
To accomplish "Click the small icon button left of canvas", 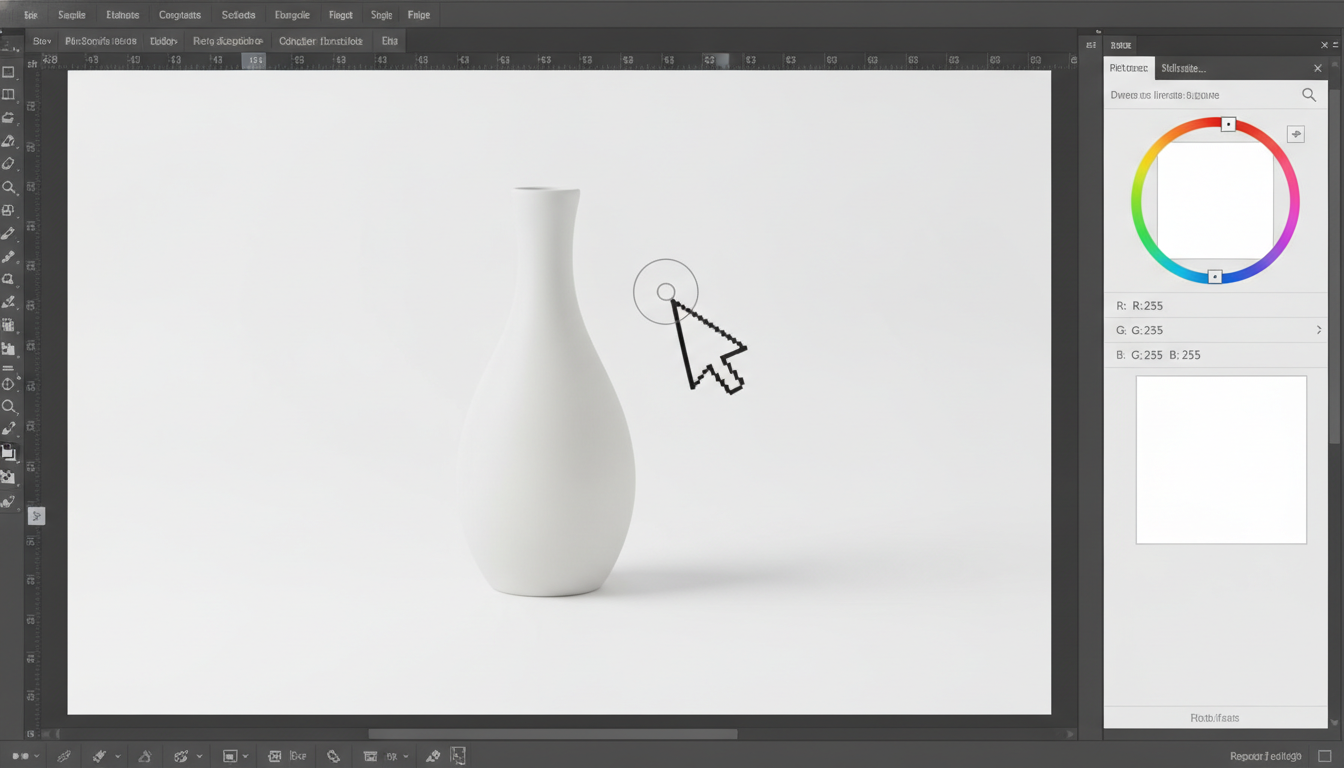I will point(37,516).
